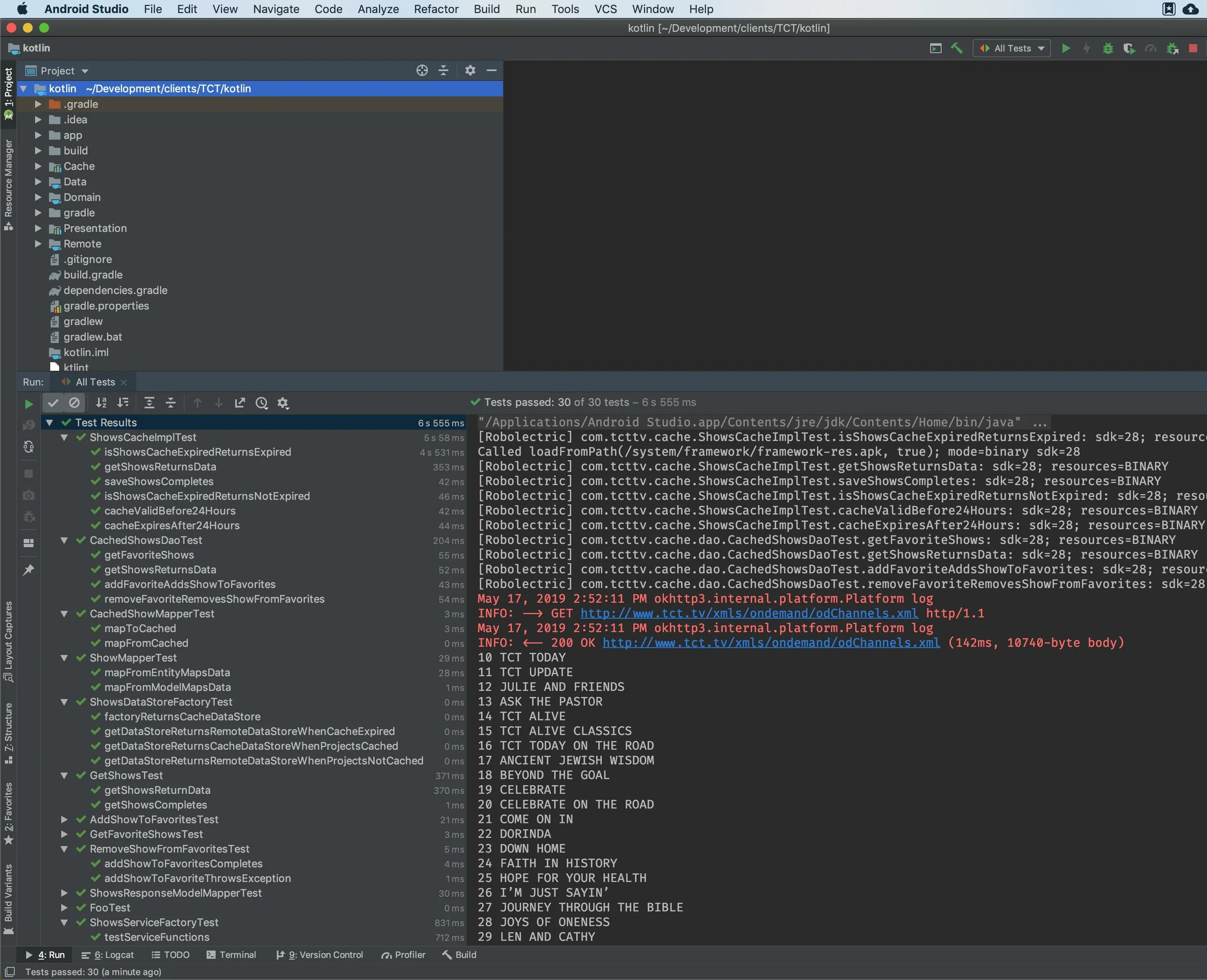This screenshot has height=980, width=1207.
Task: Run the All Tests configuration with the green play icon
Action: 1066,49
